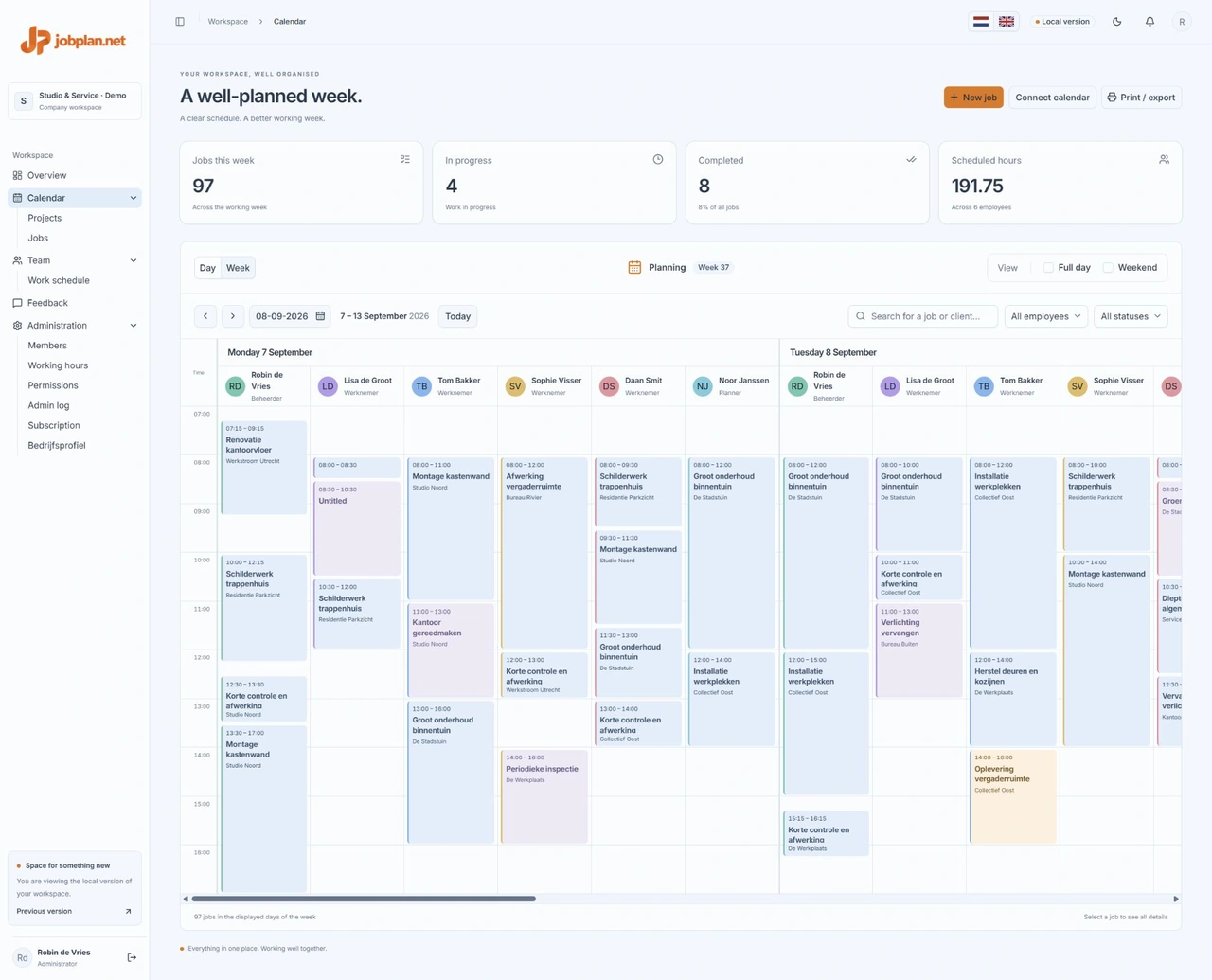
Task: Collapse the Calendar sidebar section
Action: (x=134, y=198)
